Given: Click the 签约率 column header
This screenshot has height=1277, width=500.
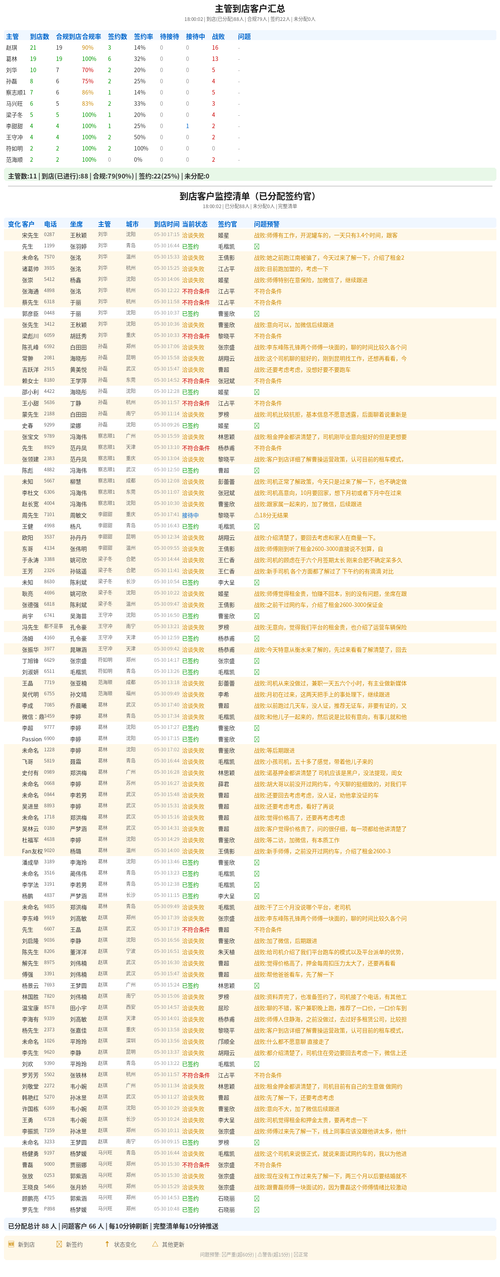Looking at the screenshot, I should click(x=143, y=36).
